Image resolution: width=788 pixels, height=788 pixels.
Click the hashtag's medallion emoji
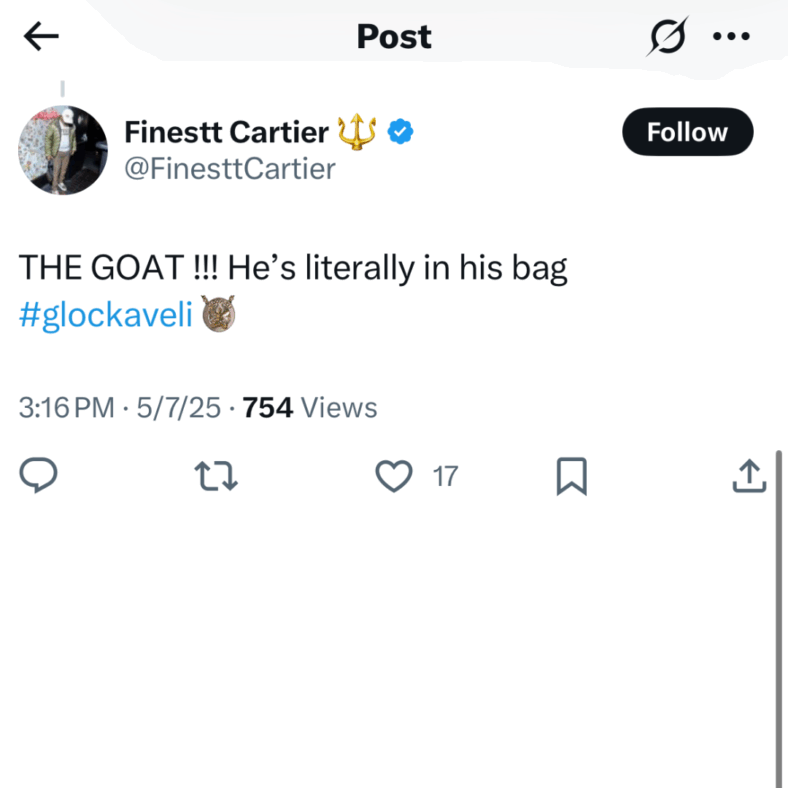pyautogui.click(x=219, y=314)
